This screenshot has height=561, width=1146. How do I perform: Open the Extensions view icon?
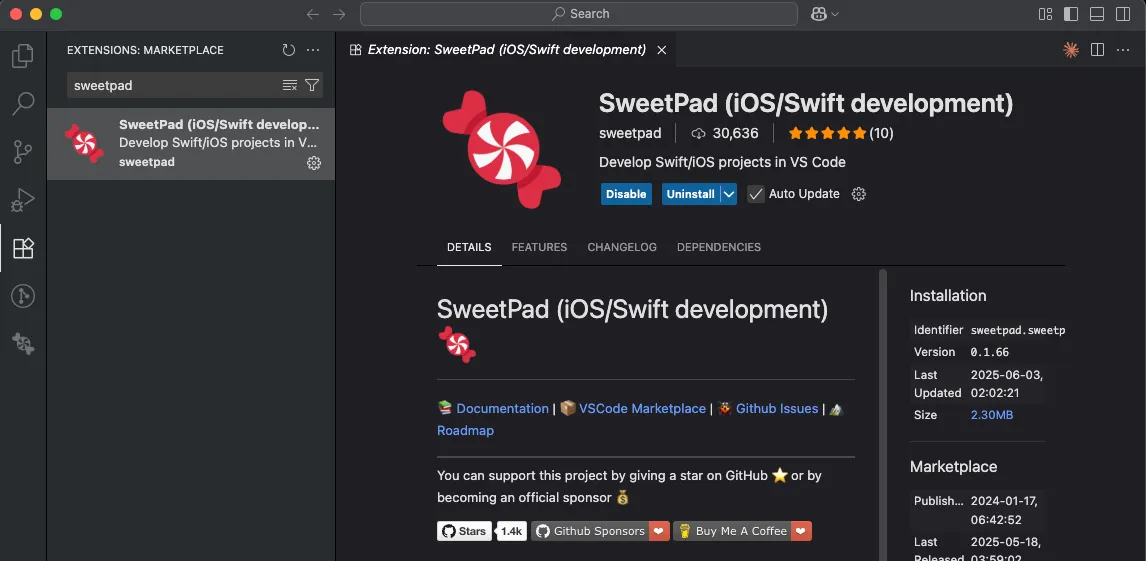click(x=23, y=248)
